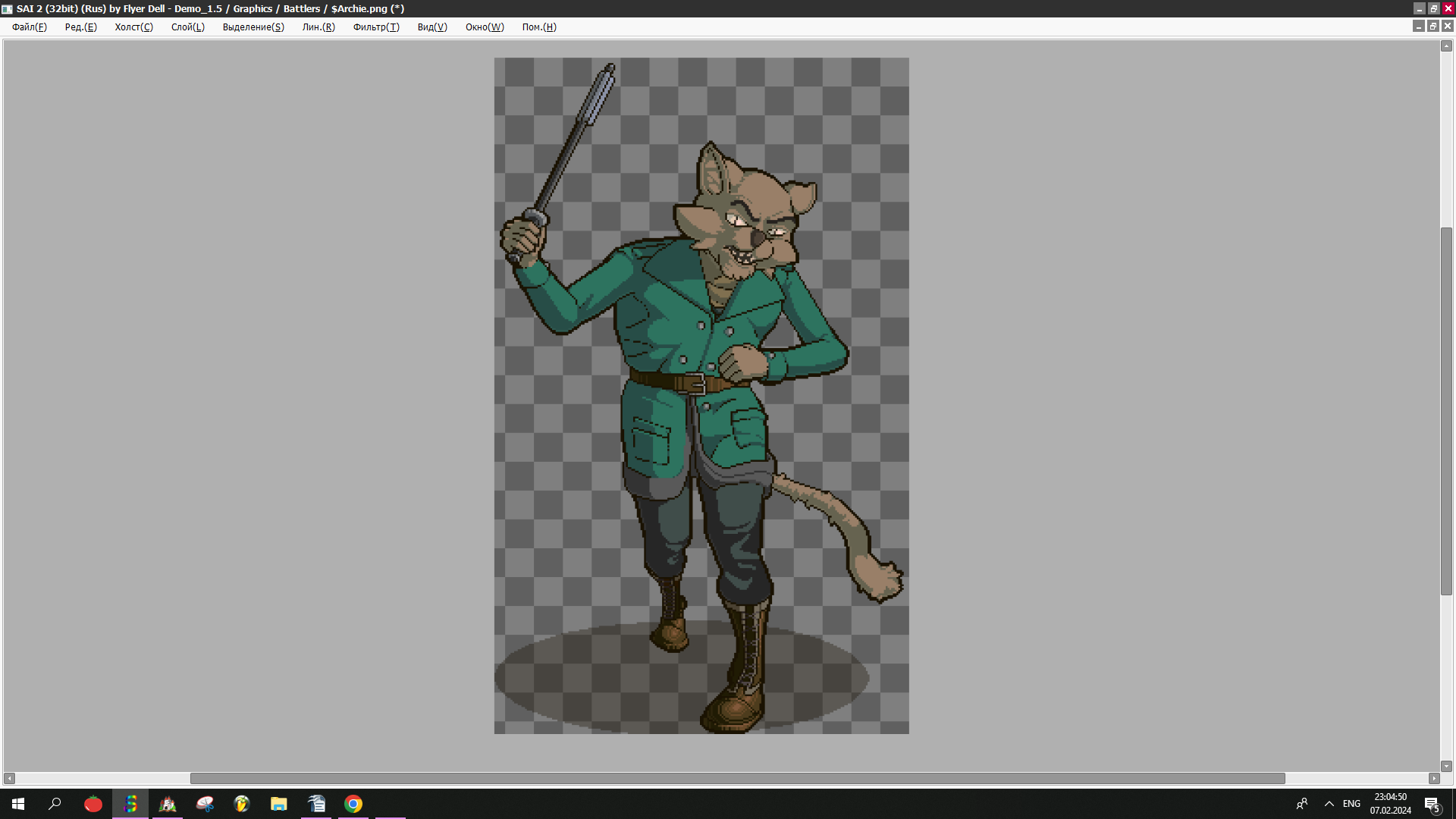Click the horizontal canvas scrollbar thumb
The width and height of the screenshot is (1456, 819).
(x=737, y=779)
